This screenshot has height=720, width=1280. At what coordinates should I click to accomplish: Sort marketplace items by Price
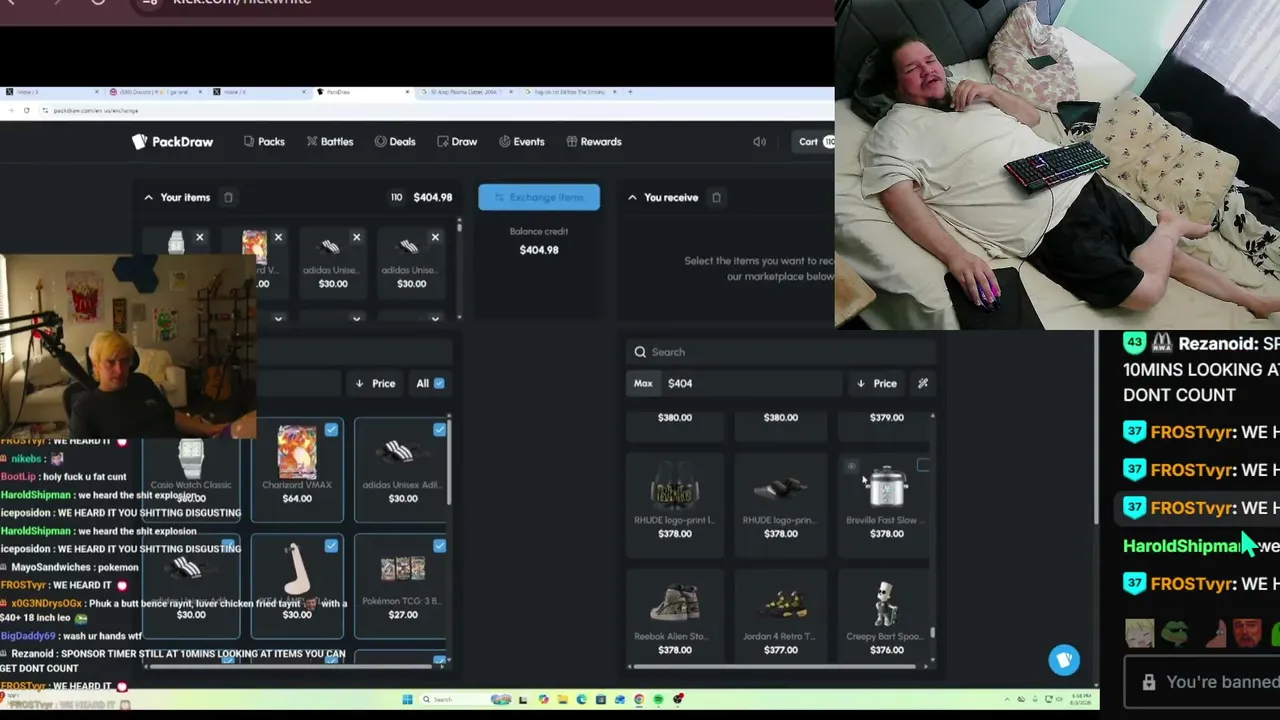(x=877, y=384)
